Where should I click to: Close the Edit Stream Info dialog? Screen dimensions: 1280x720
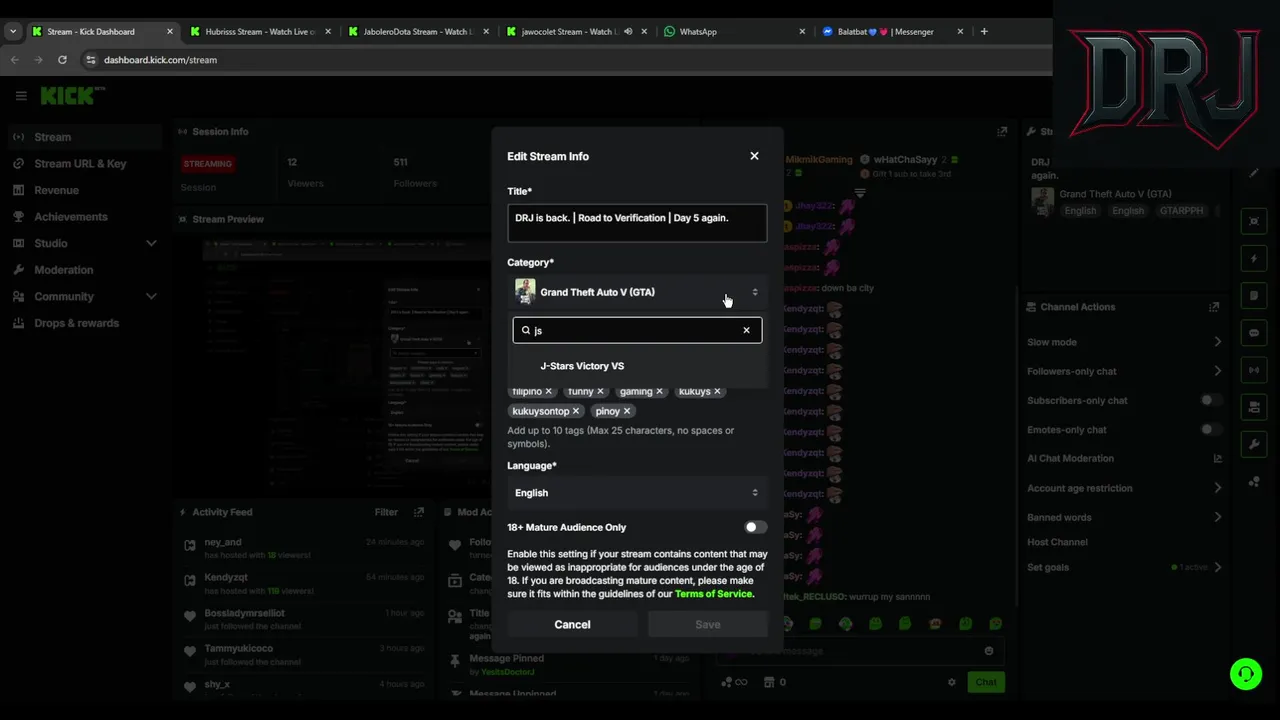(x=754, y=156)
